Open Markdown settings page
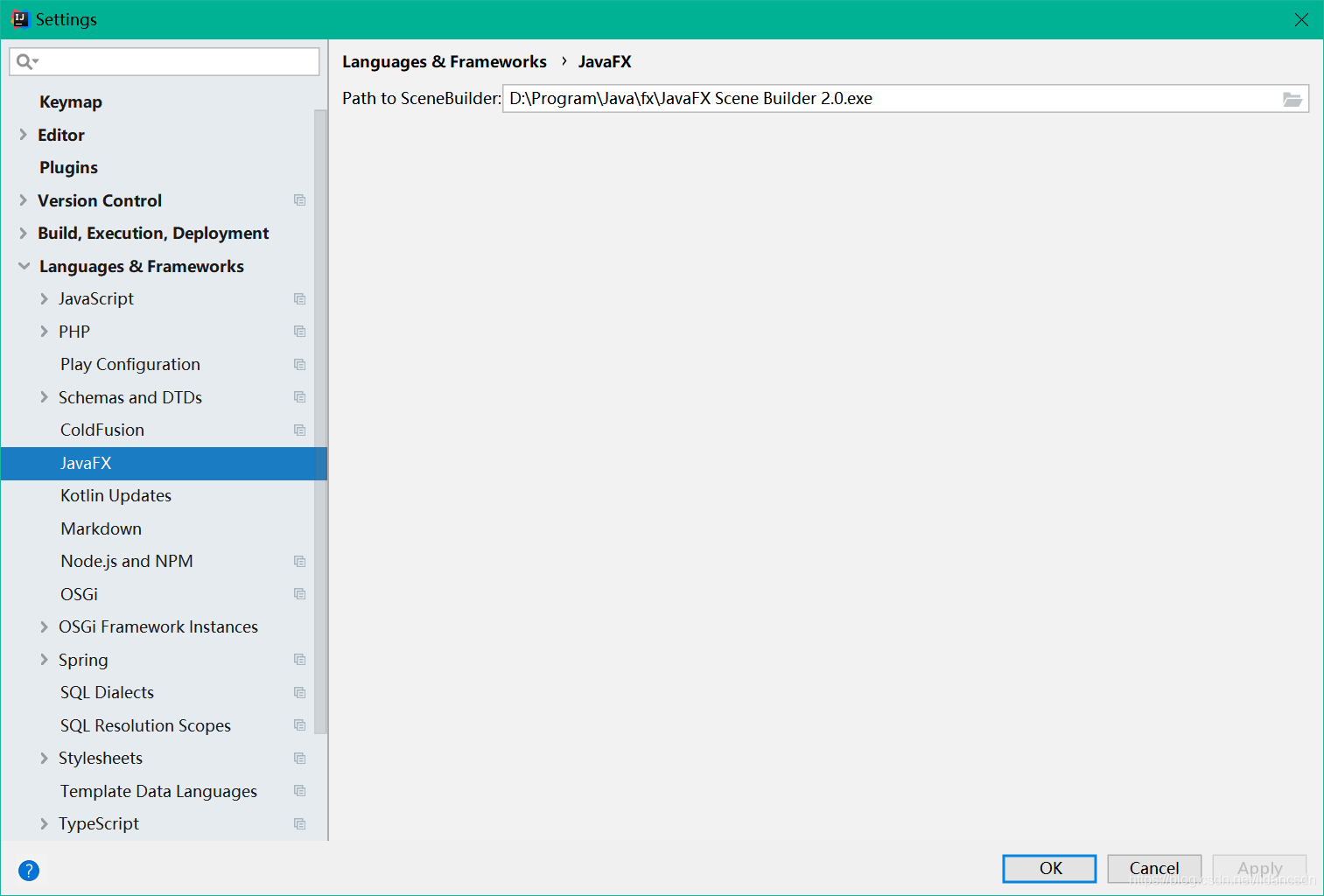1324x896 pixels. pyautogui.click(x=101, y=528)
